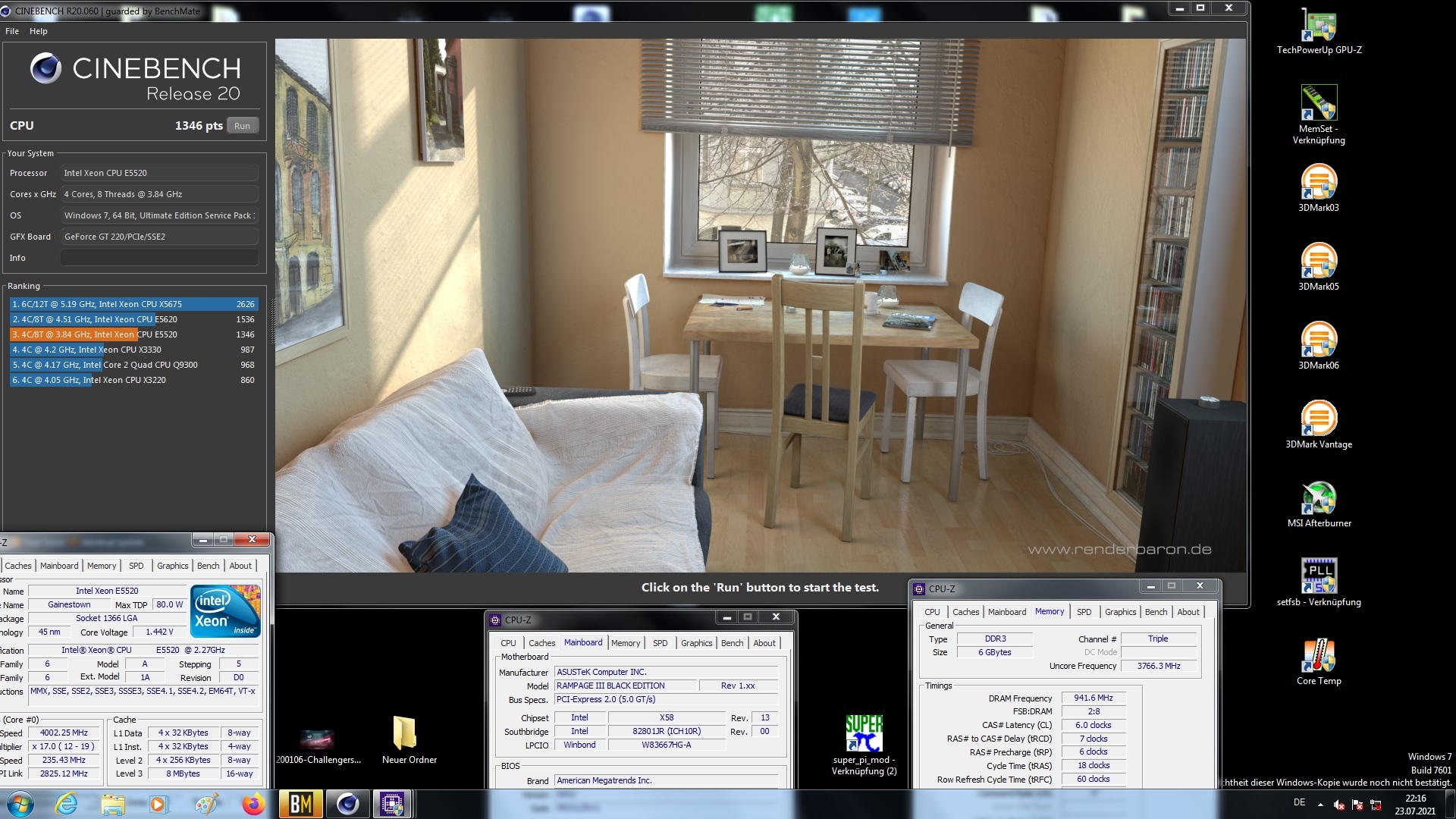Viewport: 1456px width, 819px height.
Task: Switch to Caches tab in left CPU-Z window
Action: [x=18, y=566]
